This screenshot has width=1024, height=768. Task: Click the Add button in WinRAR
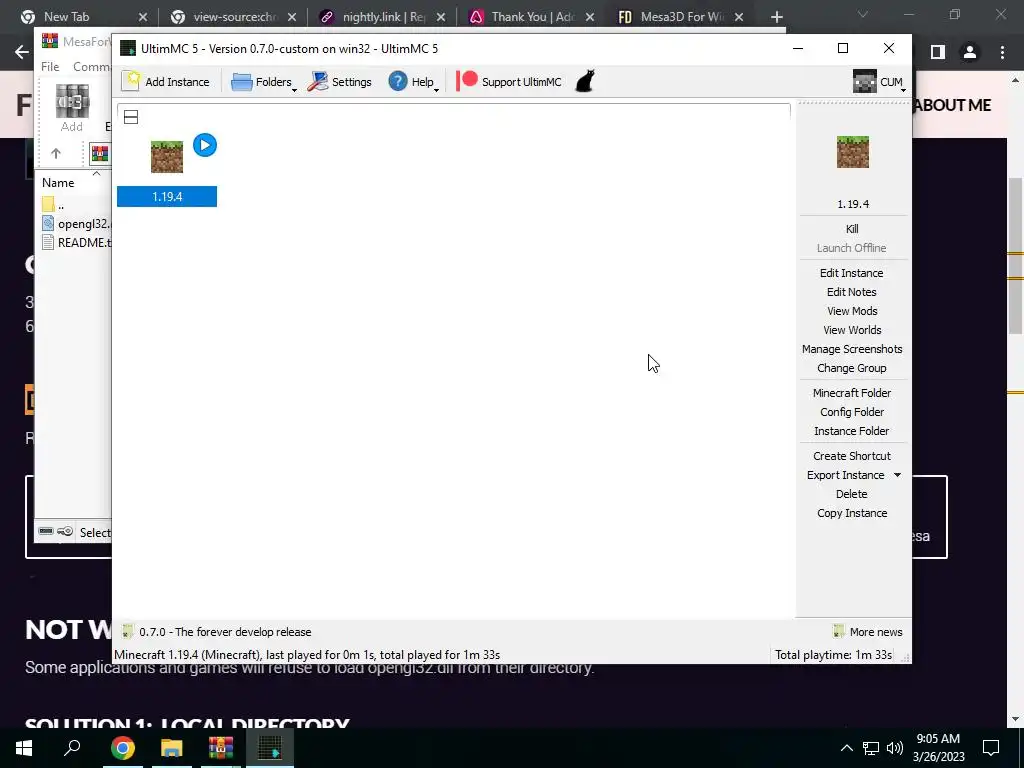pyautogui.click(x=72, y=108)
